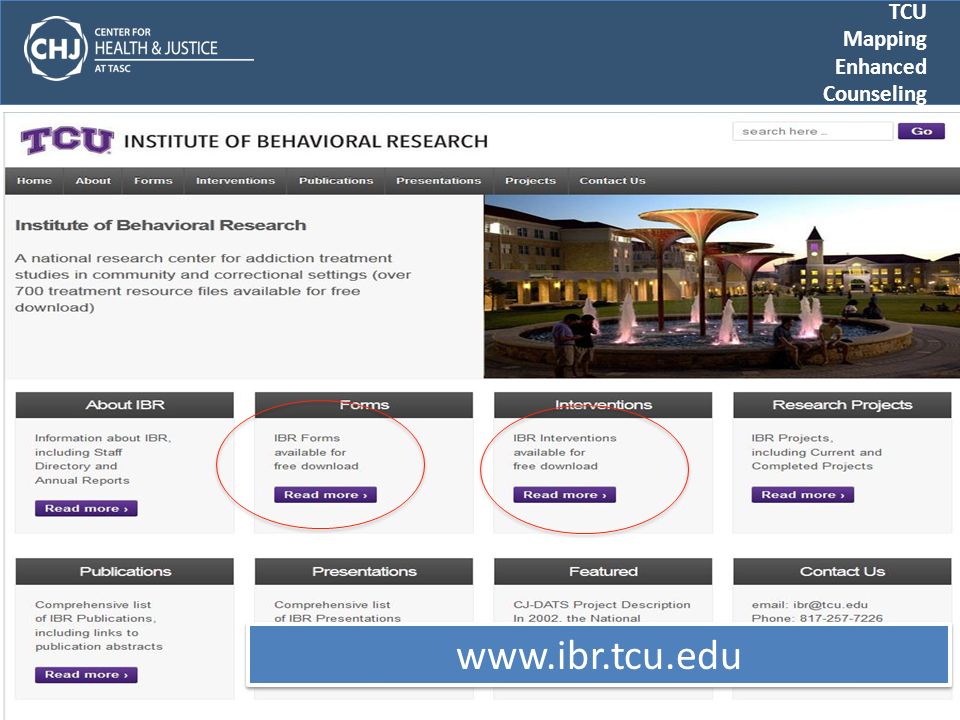Image resolution: width=960 pixels, height=720 pixels.
Task: Go to Presentations in the navigation bar
Action: (x=438, y=181)
